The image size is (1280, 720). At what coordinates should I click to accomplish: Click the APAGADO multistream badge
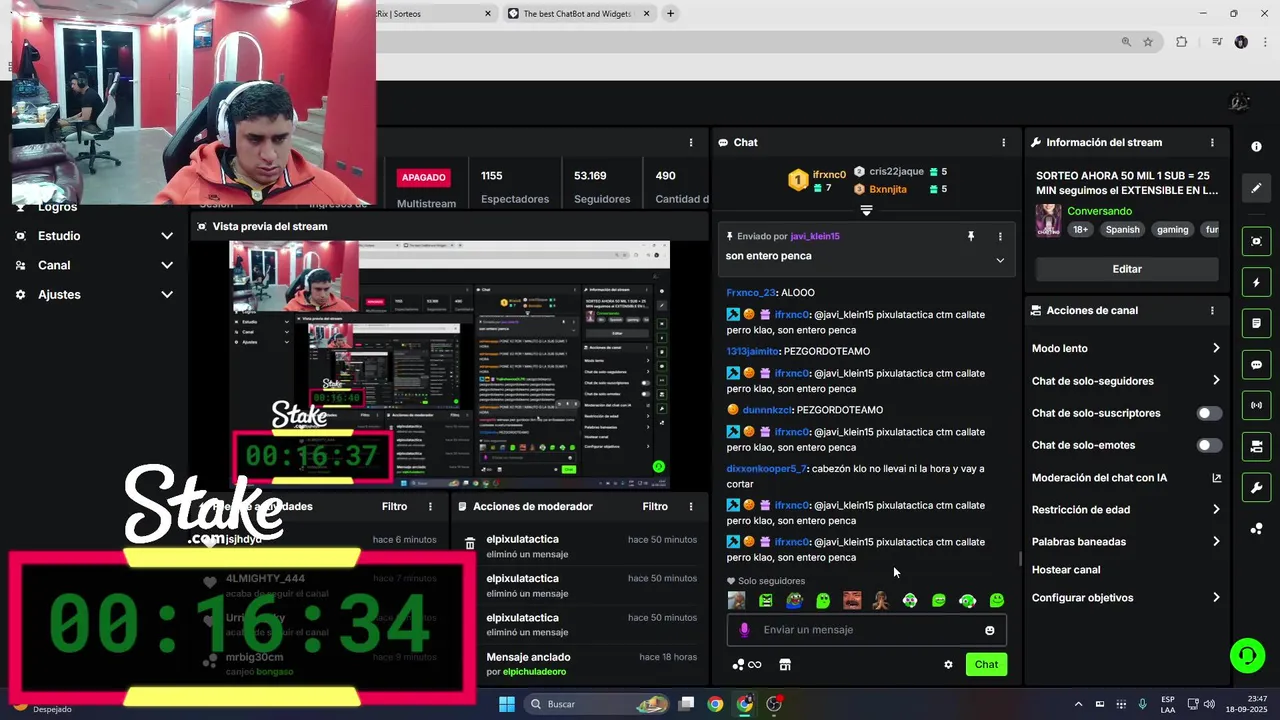[x=423, y=177]
